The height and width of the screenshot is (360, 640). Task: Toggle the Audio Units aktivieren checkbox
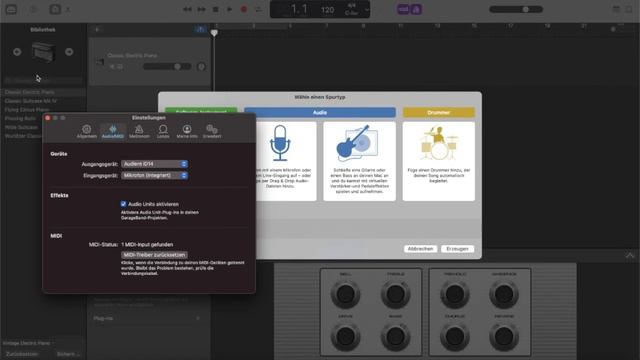[123, 204]
